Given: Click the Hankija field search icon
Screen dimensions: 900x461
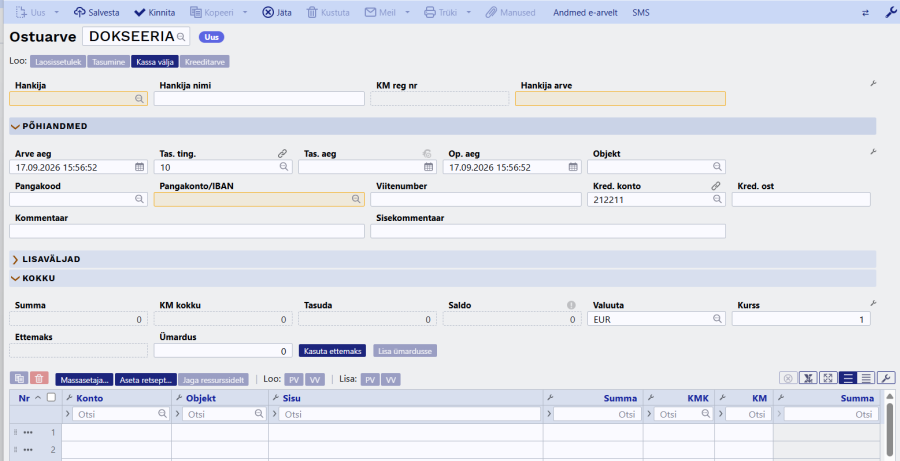Looking at the screenshot, I should point(139,99).
